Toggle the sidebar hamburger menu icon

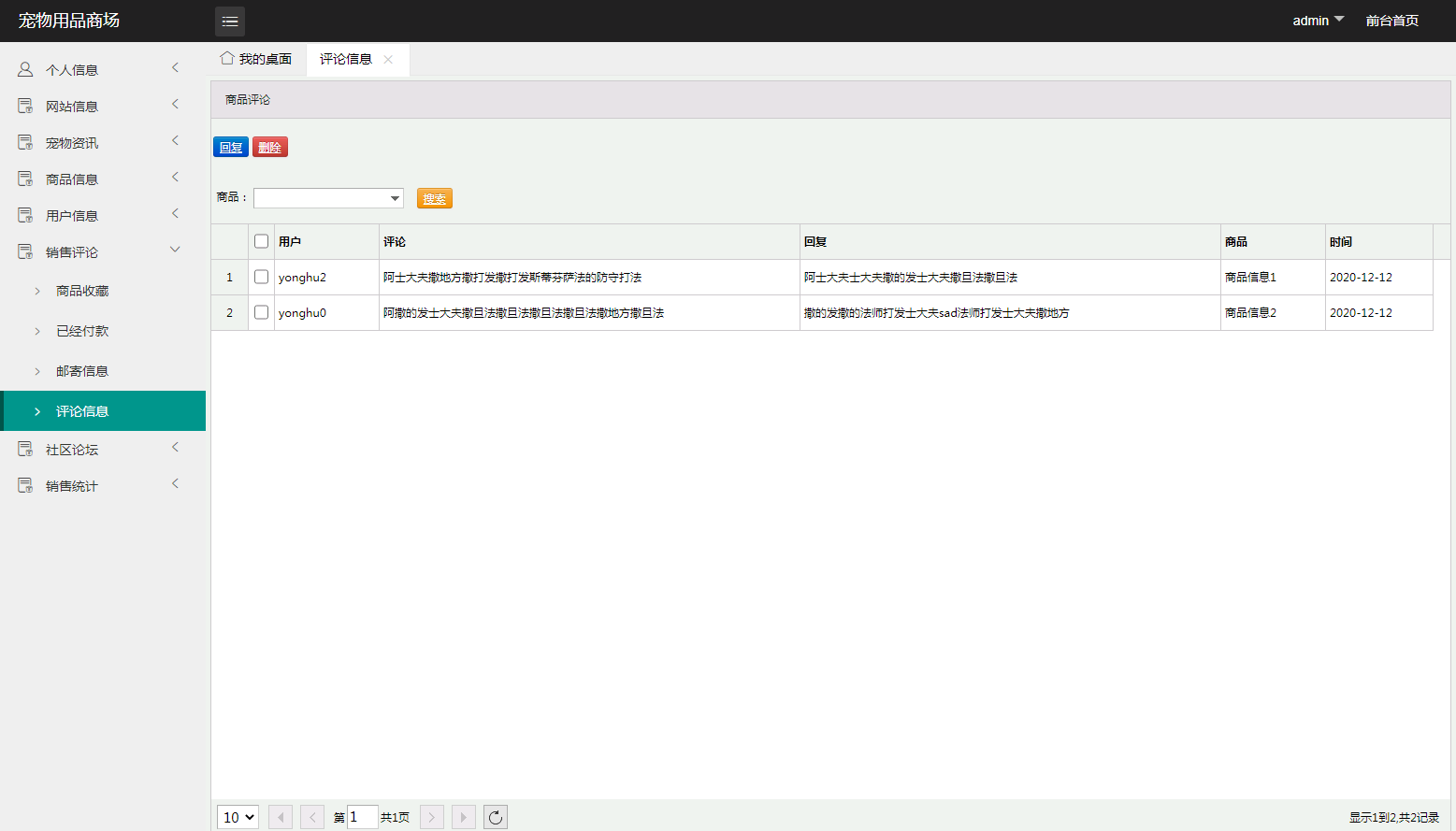[230, 21]
